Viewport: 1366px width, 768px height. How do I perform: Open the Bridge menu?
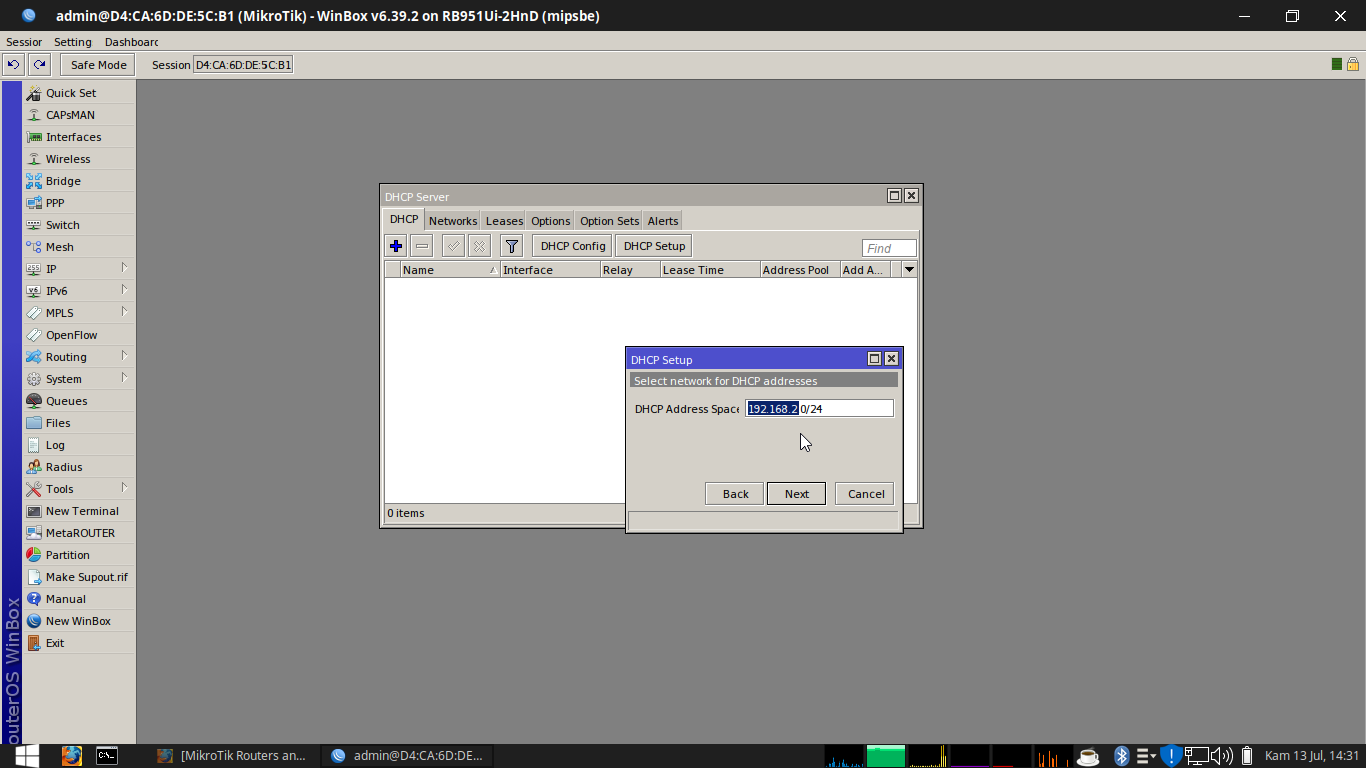[79, 181]
